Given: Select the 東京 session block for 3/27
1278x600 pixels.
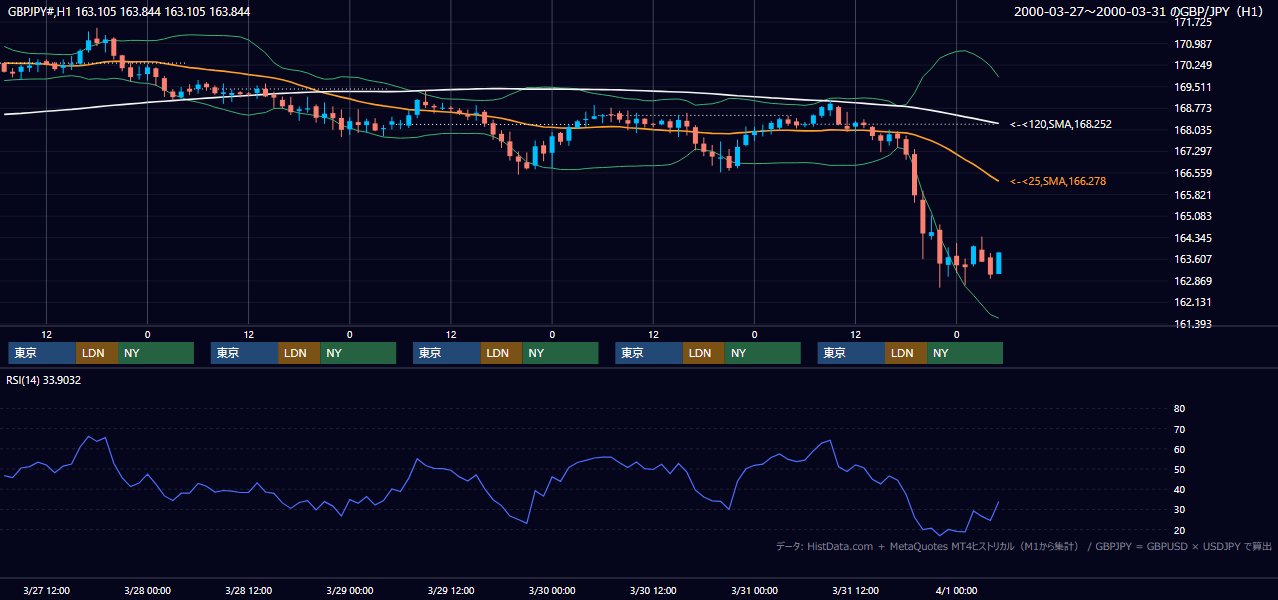Looking at the screenshot, I should [42, 353].
